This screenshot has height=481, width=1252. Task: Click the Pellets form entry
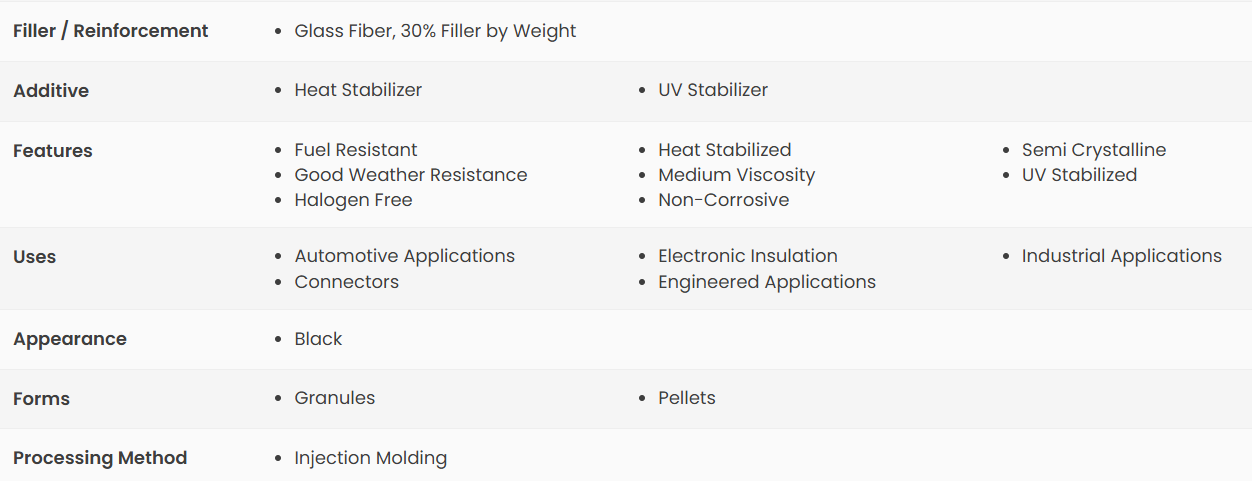(x=687, y=398)
